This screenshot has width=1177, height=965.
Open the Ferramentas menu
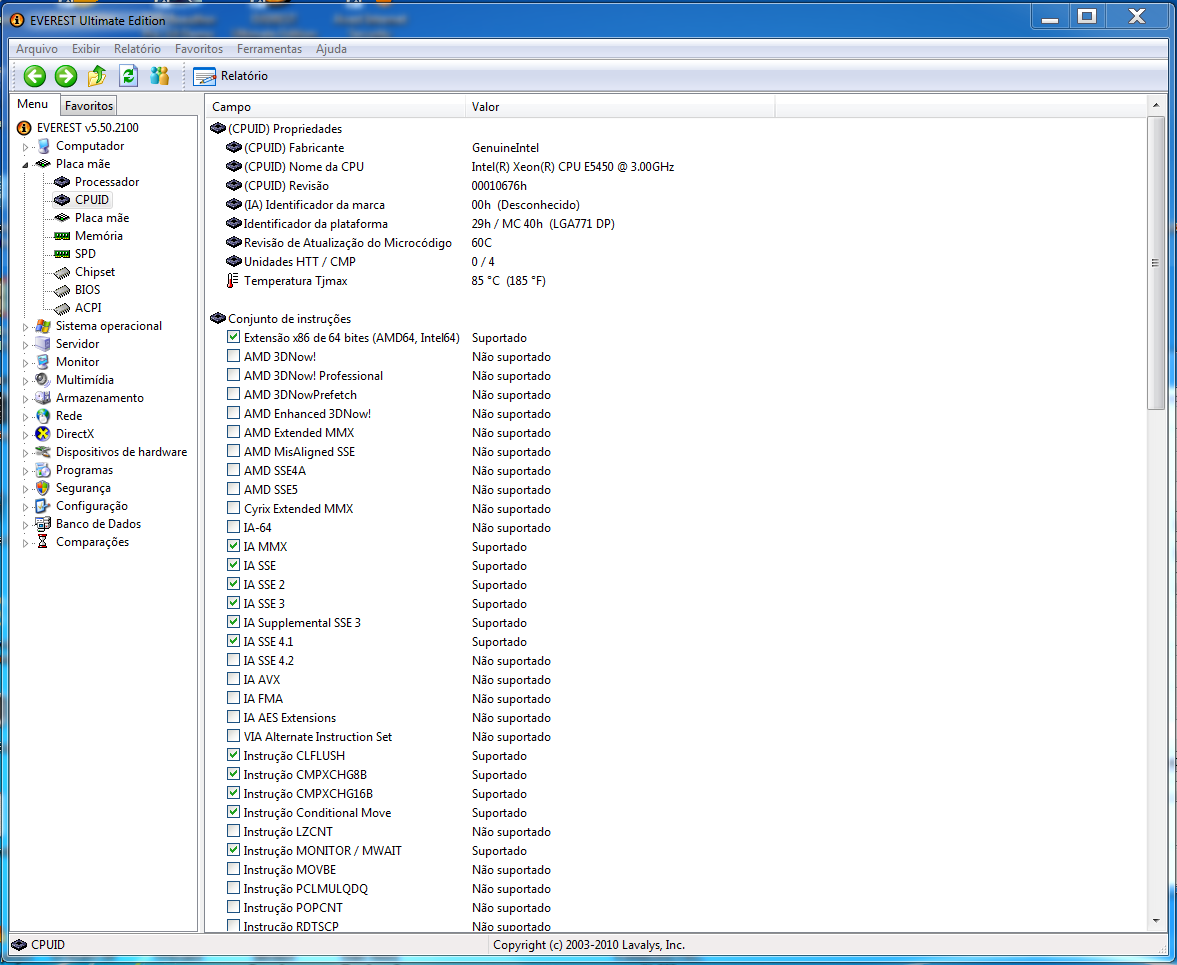coord(269,49)
